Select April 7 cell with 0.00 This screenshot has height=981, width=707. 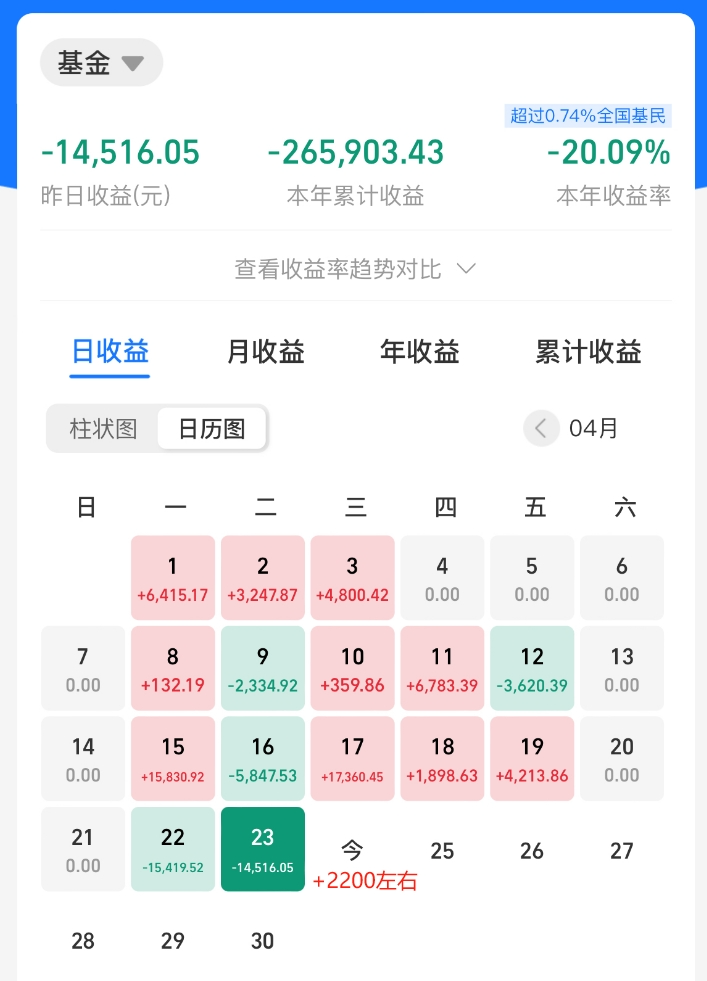point(83,668)
